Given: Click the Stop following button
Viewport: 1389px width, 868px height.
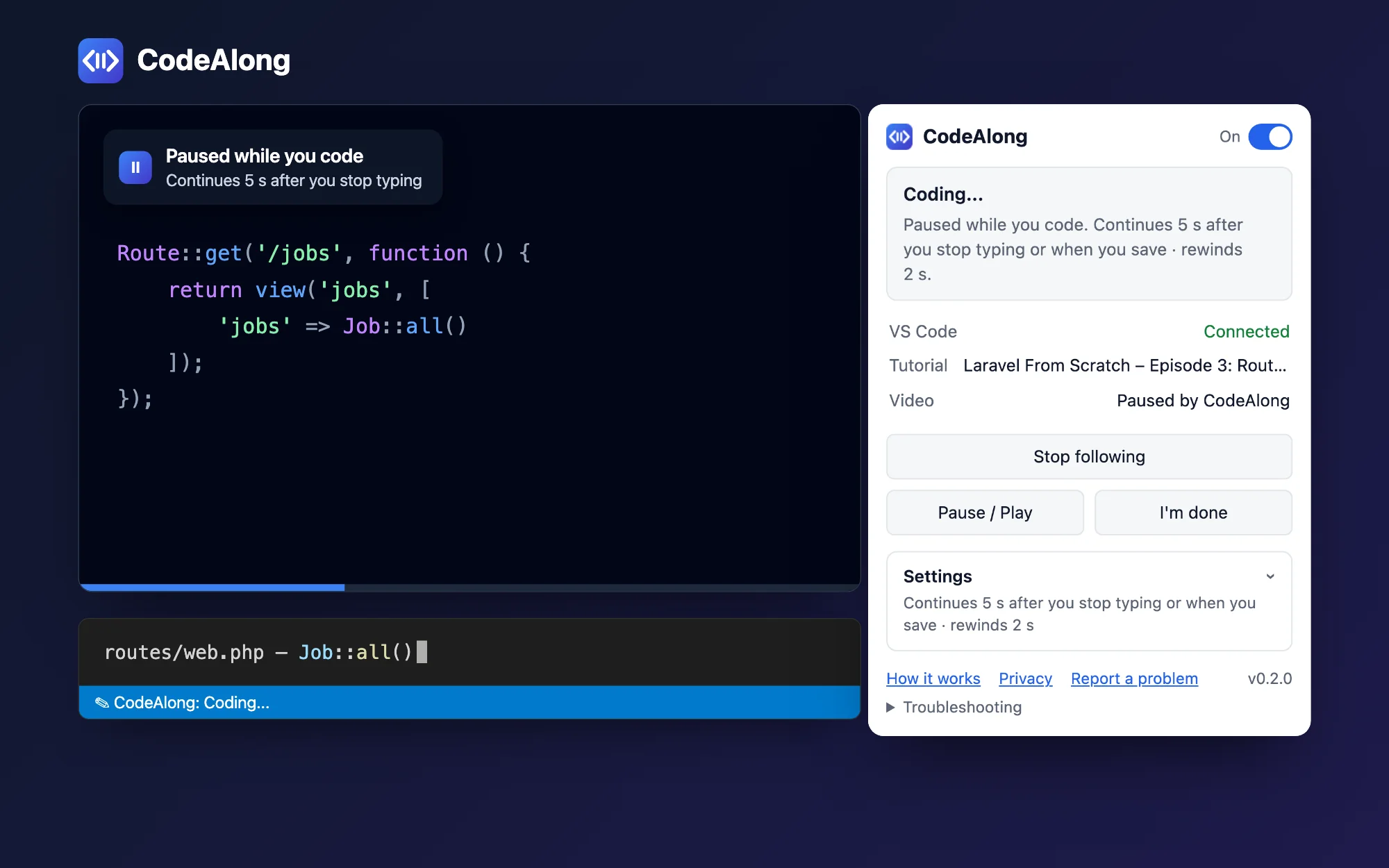Looking at the screenshot, I should click(x=1089, y=456).
